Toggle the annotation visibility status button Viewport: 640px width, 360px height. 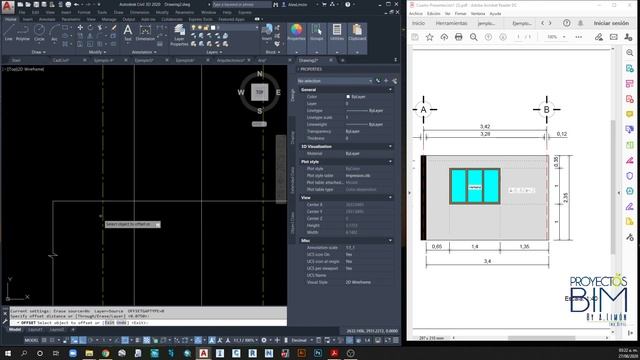[x=212, y=340]
